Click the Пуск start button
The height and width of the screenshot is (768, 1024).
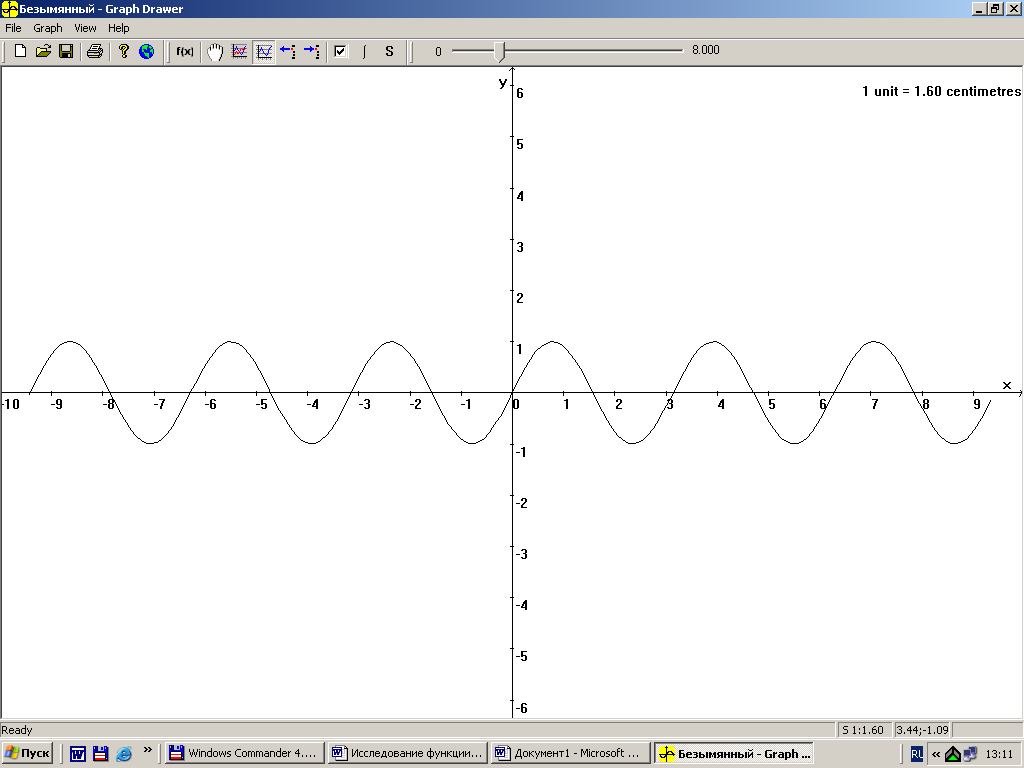click(x=28, y=753)
